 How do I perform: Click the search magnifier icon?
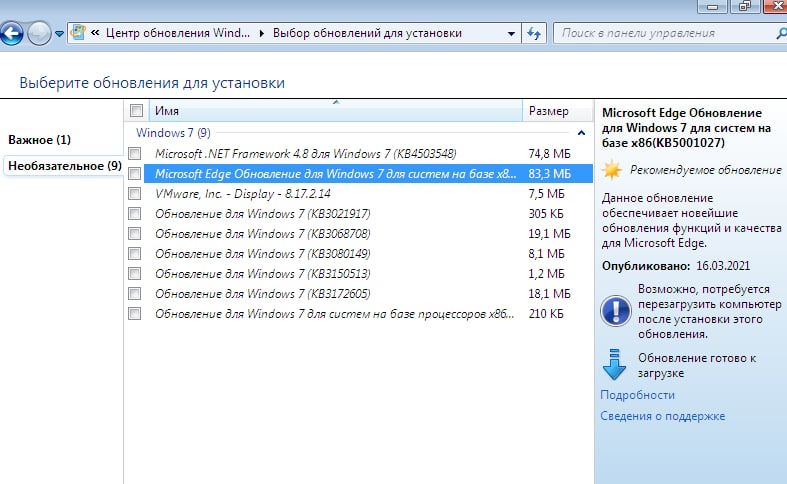tap(781, 34)
